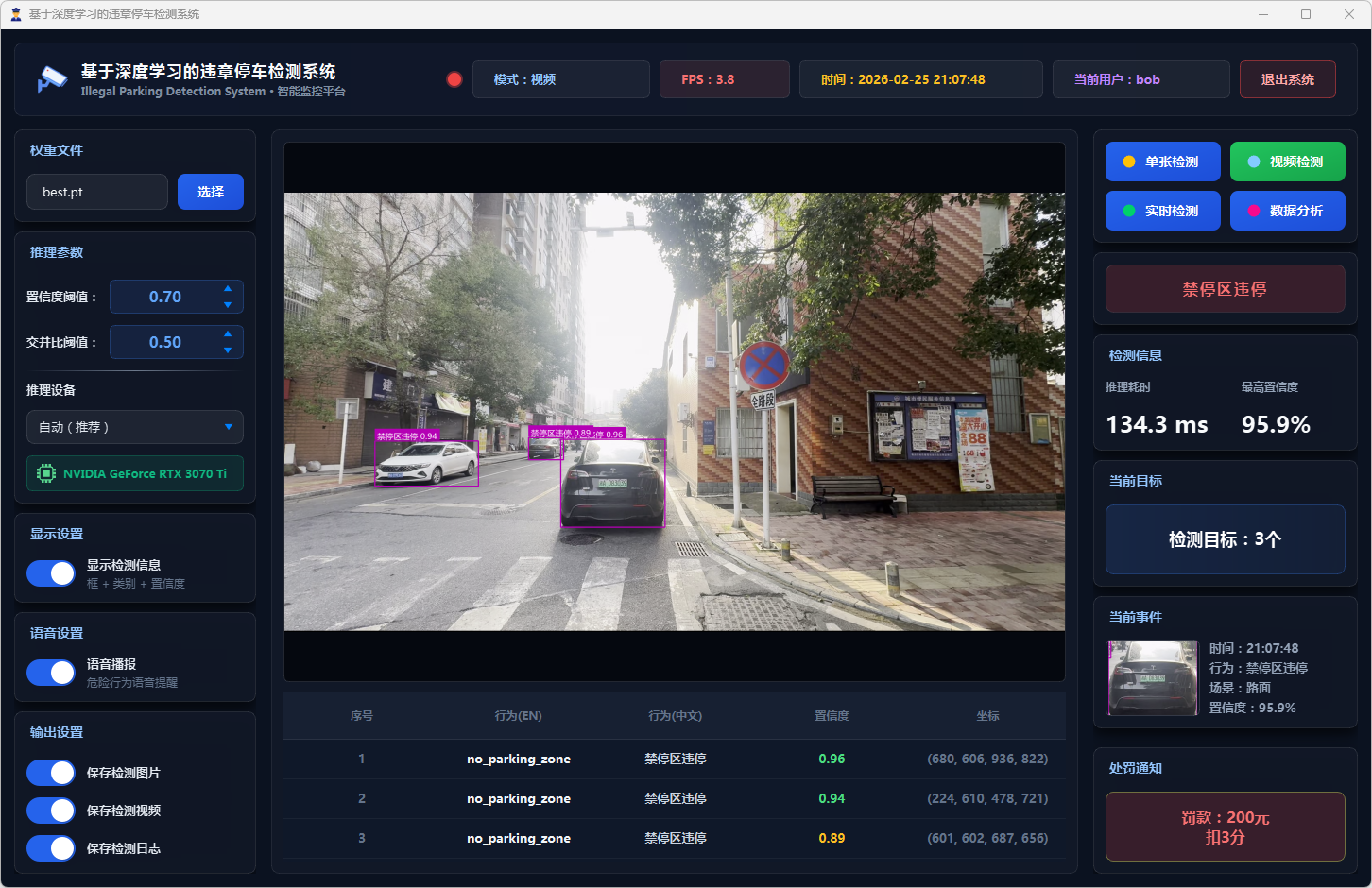Click the red recording indicator dot
The width and height of the screenshot is (1372, 888).
(454, 79)
